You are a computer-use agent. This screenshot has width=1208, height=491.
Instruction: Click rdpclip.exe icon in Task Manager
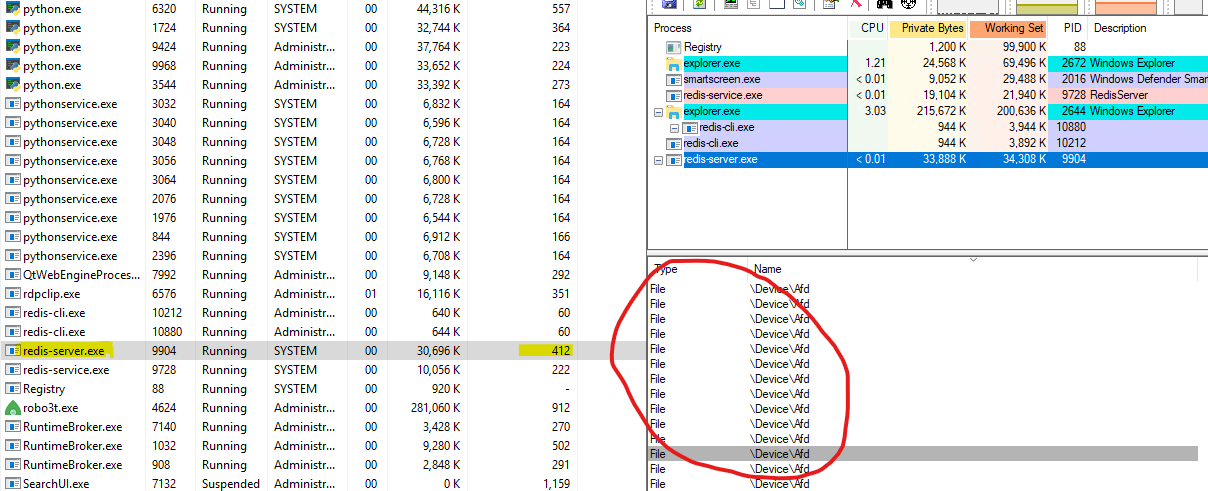pyautogui.click(x=12, y=293)
